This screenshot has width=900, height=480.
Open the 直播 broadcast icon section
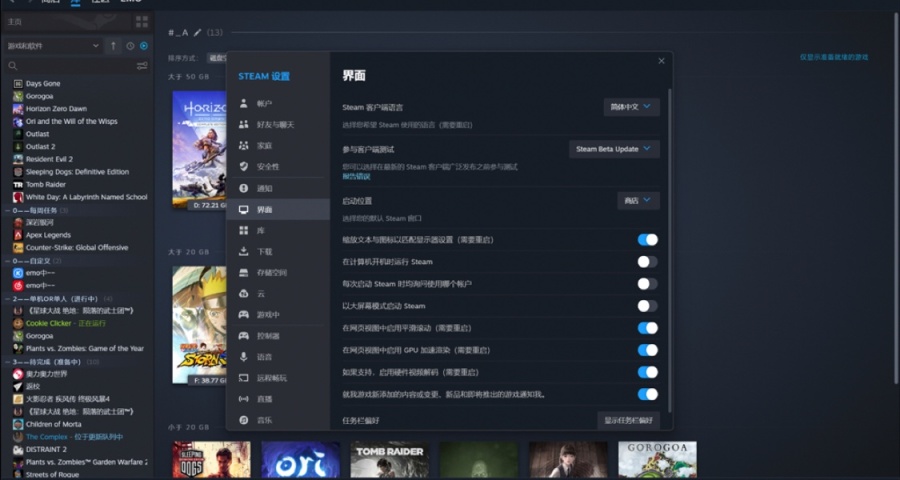[x=244, y=399]
